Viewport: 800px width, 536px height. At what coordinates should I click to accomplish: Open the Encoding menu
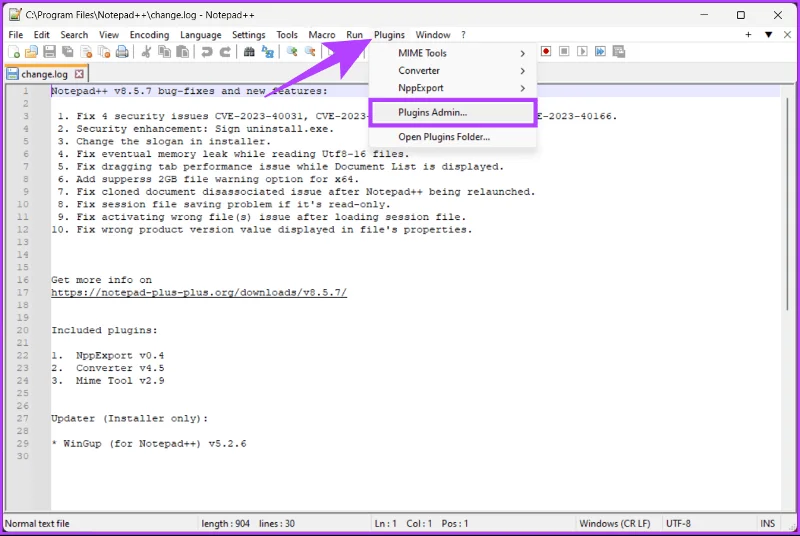[x=149, y=35]
